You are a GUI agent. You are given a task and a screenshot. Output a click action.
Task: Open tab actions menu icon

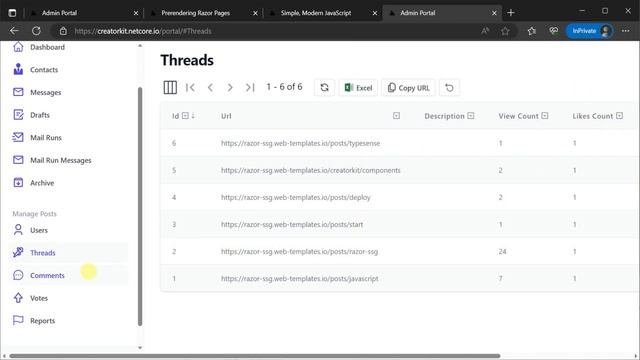coord(12,13)
